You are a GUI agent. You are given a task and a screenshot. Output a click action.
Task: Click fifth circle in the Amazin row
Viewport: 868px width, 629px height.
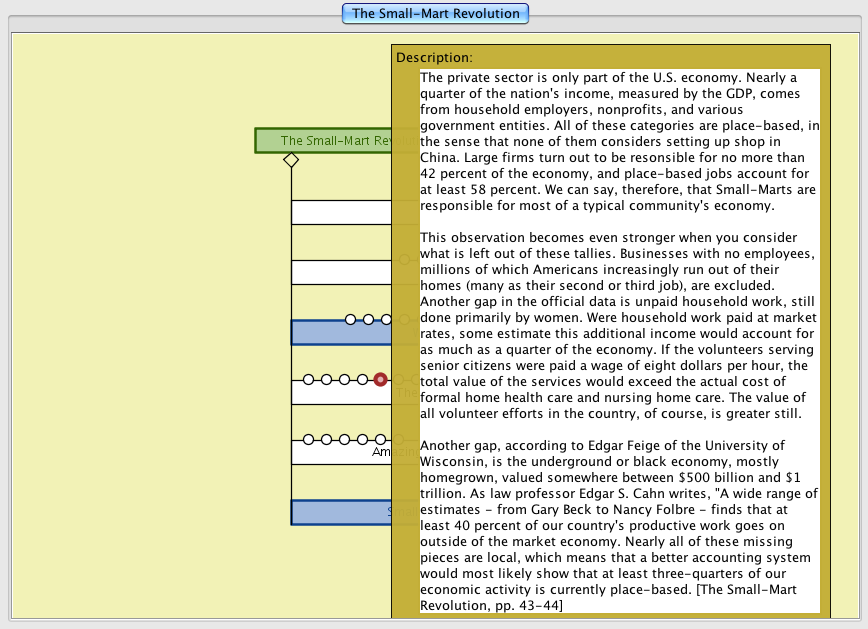point(380,440)
